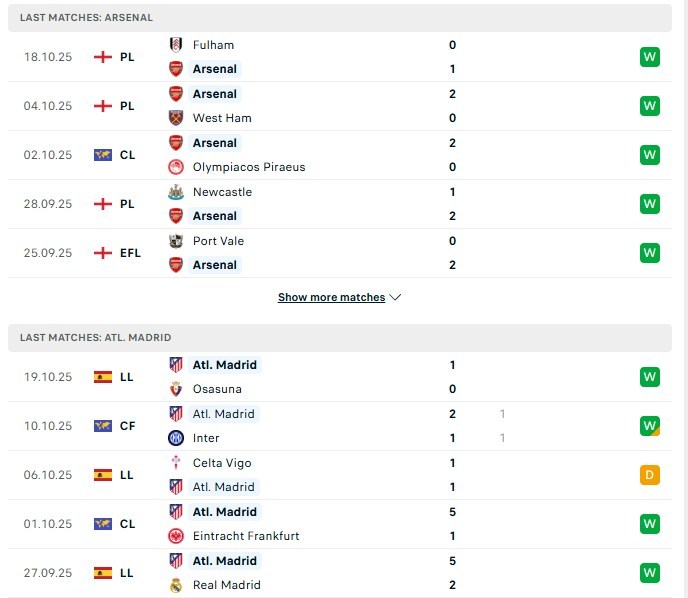Click Last Matches: Arsenal section header
Image resolution: width=688 pixels, height=598 pixels.
pyautogui.click(x=86, y=18)
